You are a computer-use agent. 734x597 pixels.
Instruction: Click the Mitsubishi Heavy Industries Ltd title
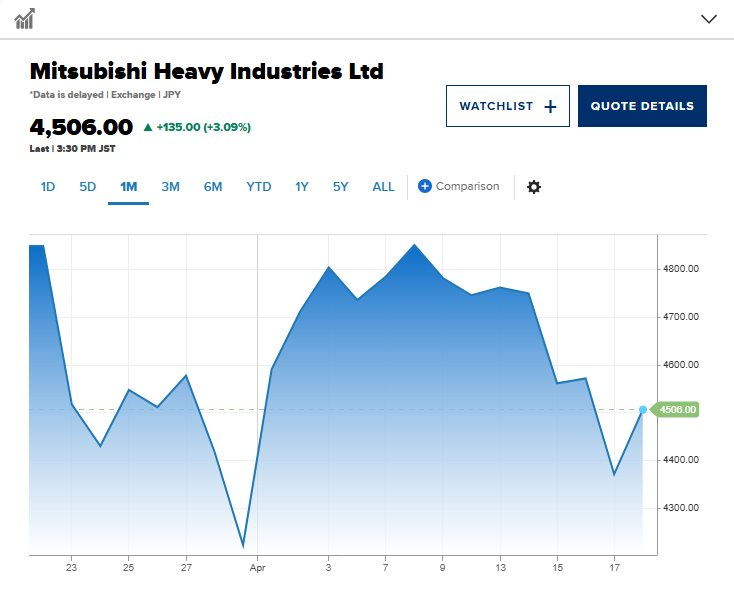click(206, 72)
